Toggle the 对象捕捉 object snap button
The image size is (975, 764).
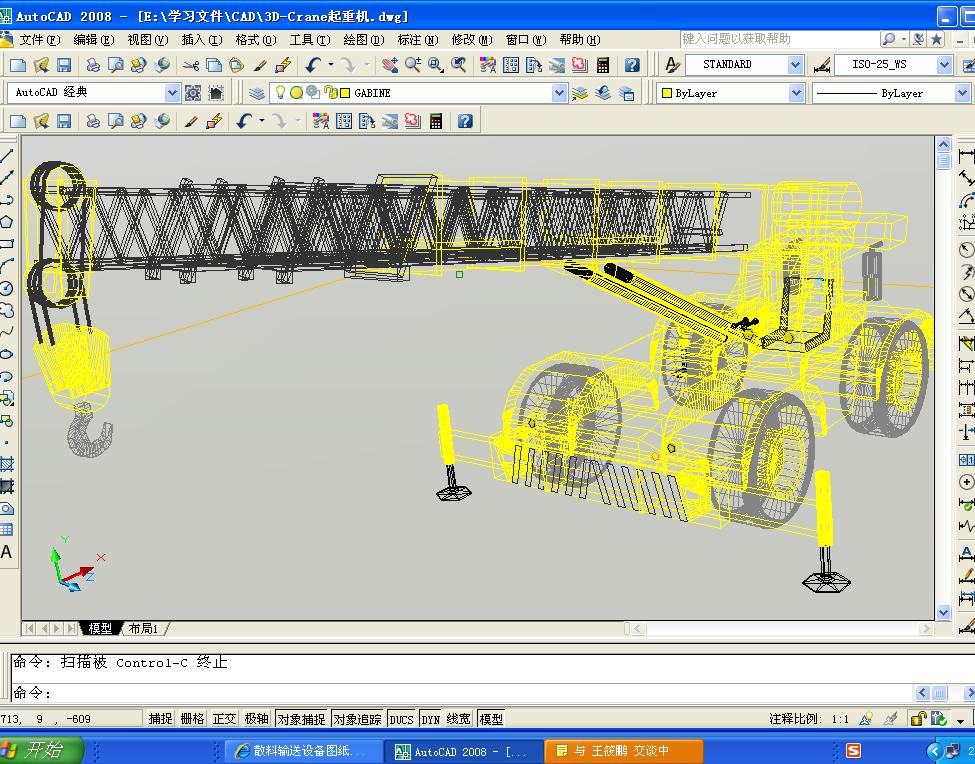pyautogui.click(x=301, y=718)
